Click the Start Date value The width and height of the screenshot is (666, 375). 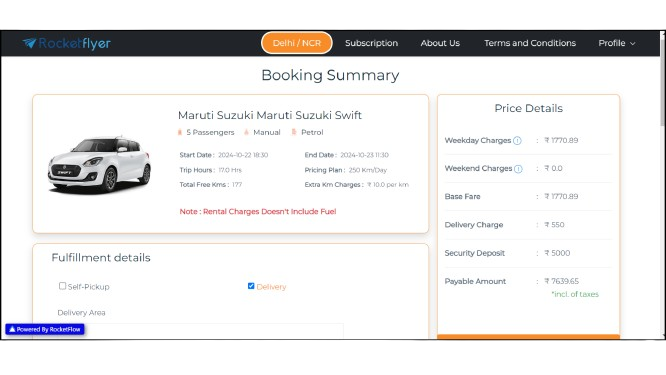(243, 155)
